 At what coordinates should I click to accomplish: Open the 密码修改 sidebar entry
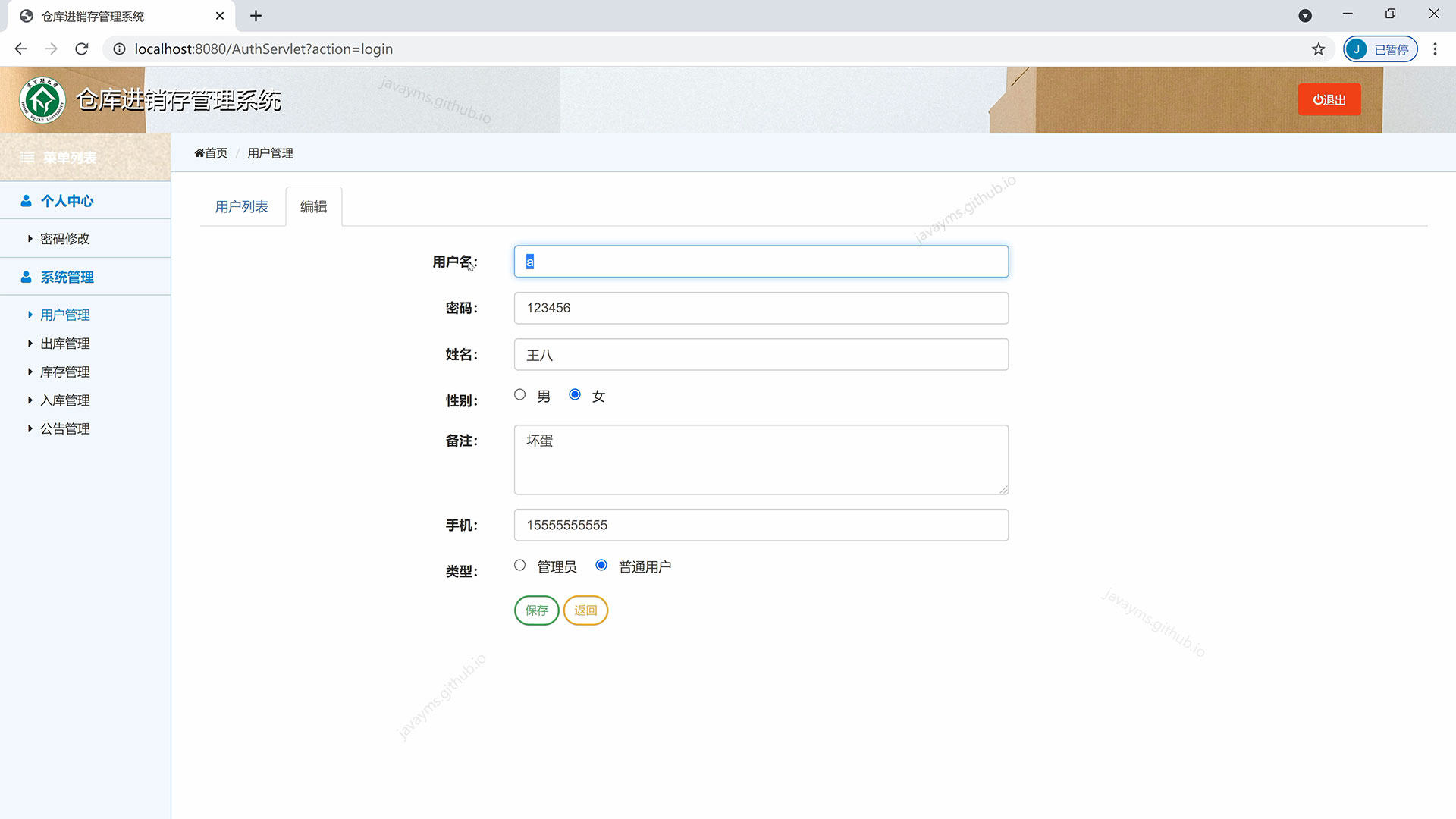[64, 239]
